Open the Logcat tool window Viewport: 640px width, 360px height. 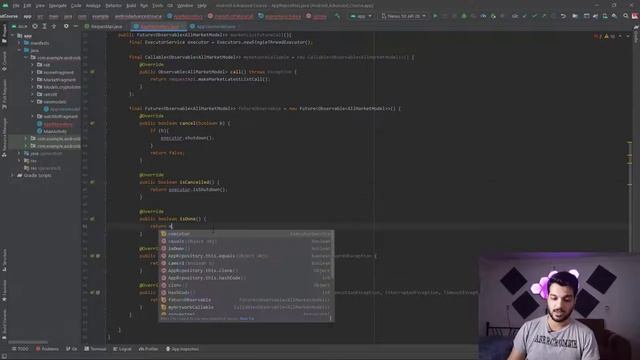point(122,349)
